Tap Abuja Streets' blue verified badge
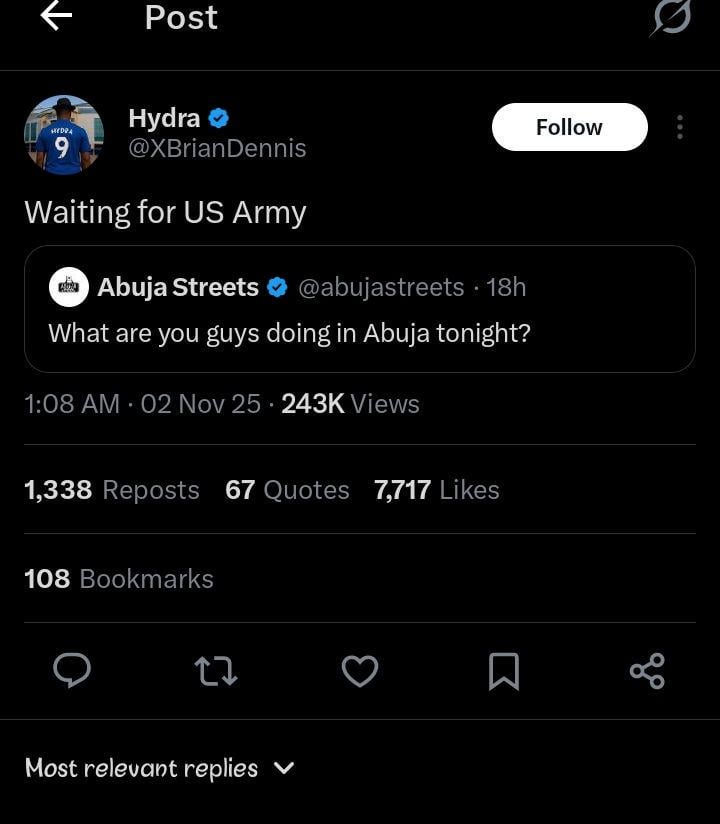The height and width of the screenshot is (824, 720). tap(278, 288)
